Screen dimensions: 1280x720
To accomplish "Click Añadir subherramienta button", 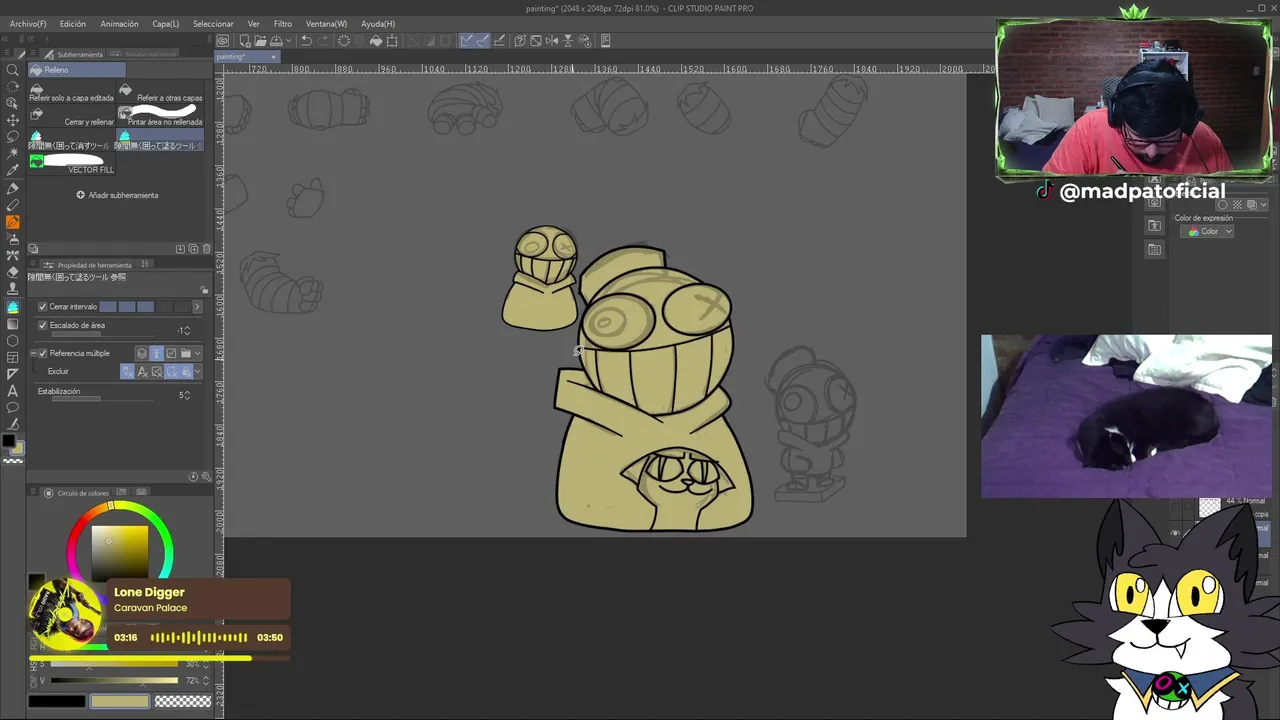I will coord(117,195).
